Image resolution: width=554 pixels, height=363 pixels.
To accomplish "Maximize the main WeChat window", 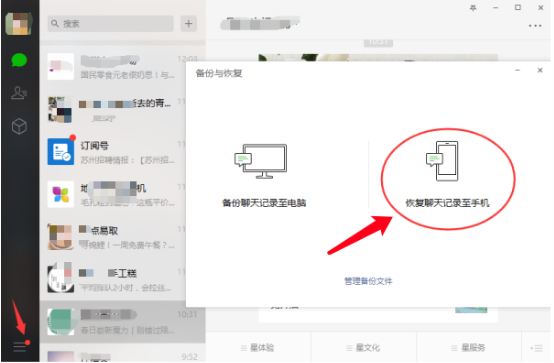I will (518, 7).
